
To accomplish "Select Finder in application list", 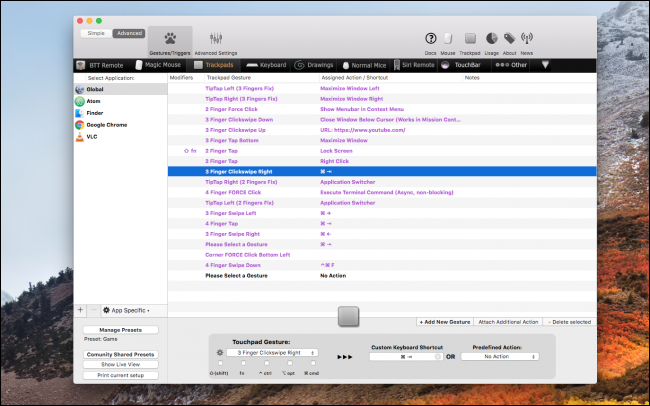I will (121, 113).
